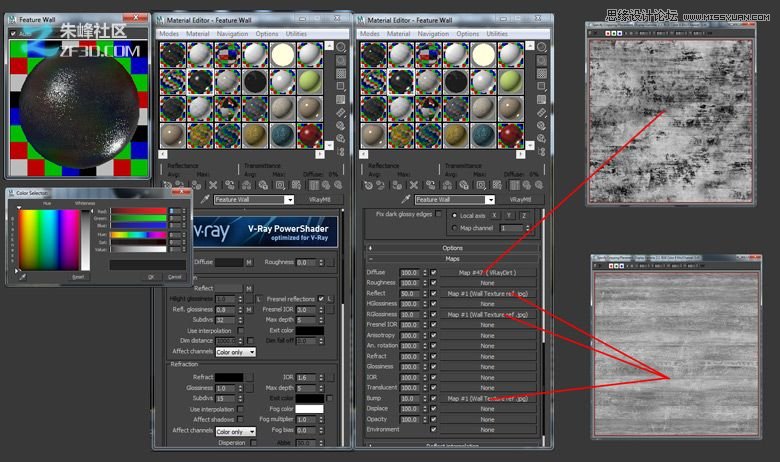Click the Bump row Wall Texture map button
780x462 pixels.
488,398
